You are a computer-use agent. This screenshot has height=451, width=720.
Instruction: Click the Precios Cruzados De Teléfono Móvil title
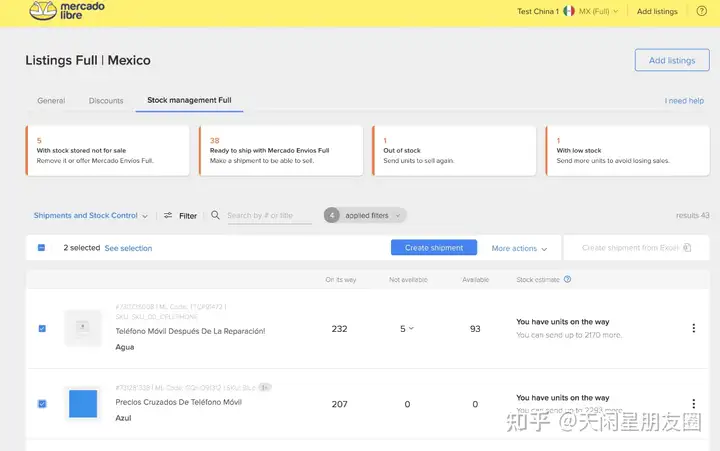point(179,402)
